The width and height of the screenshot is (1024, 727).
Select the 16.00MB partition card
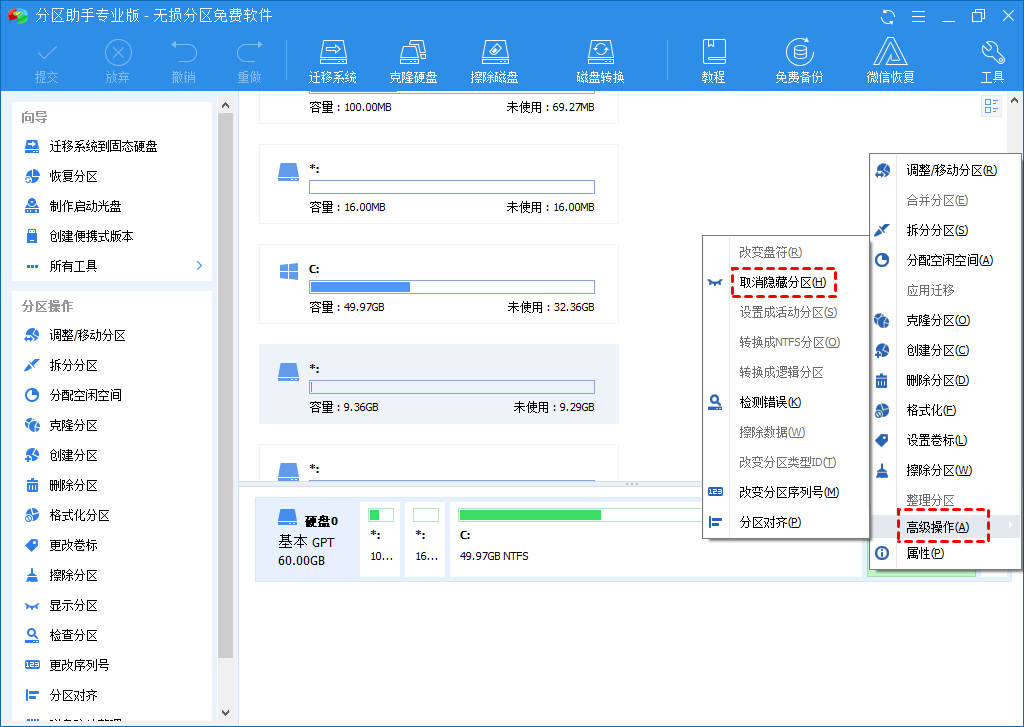(439, 184)
